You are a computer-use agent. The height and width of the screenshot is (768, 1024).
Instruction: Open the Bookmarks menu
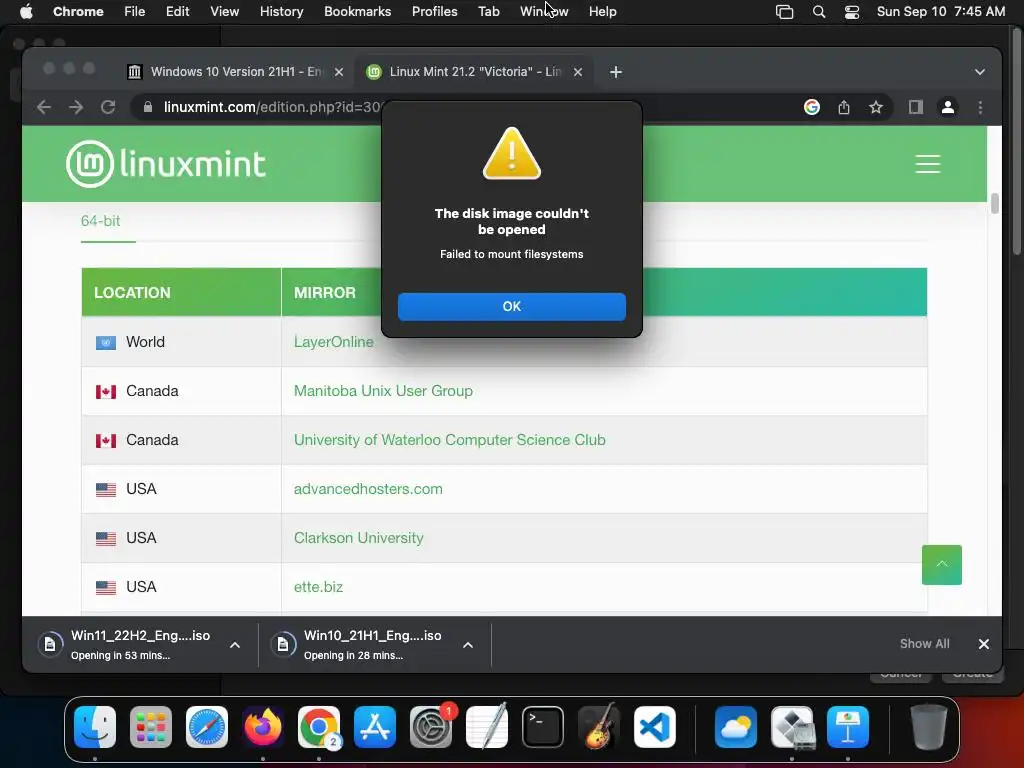pyautogui.click(x=357, y=11)
